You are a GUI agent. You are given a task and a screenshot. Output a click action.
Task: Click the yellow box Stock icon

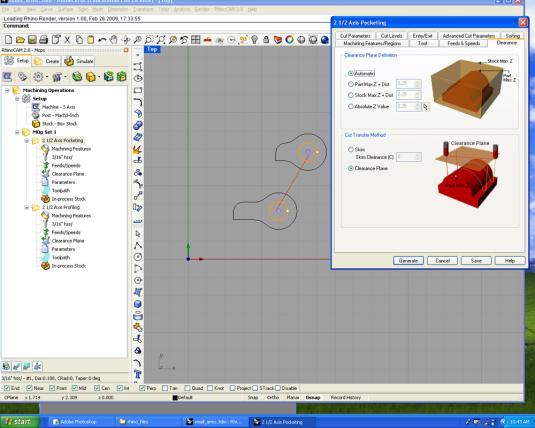click(90, 76)
